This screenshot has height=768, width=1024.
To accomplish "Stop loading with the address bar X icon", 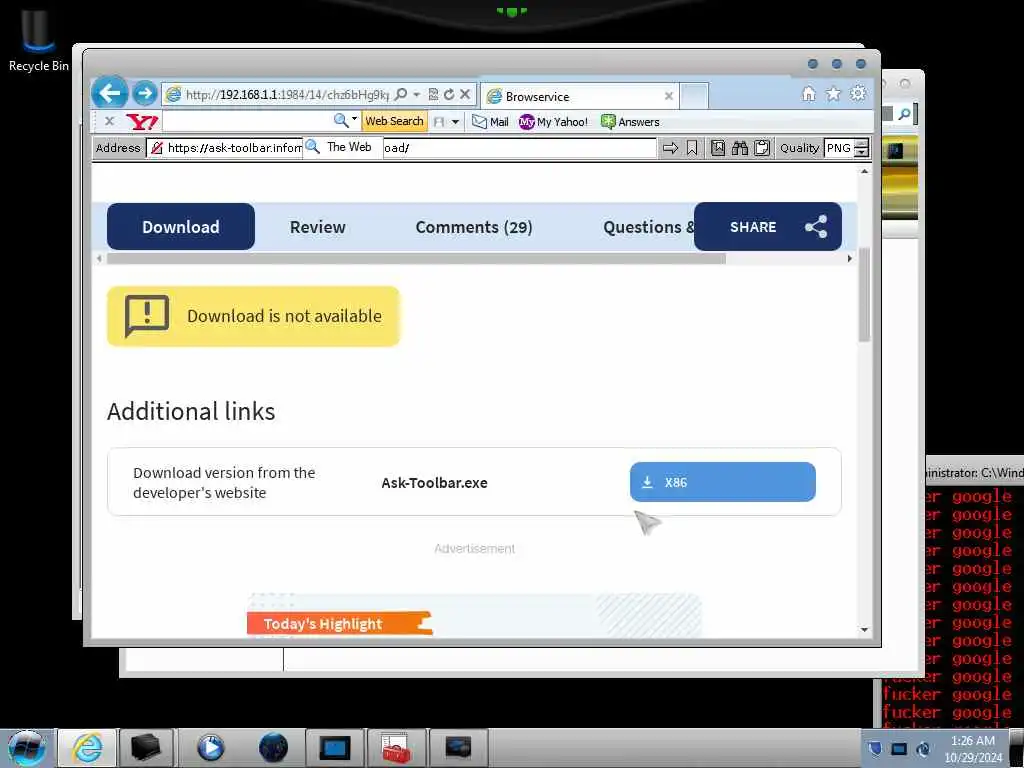I will (x=465, y=95).
